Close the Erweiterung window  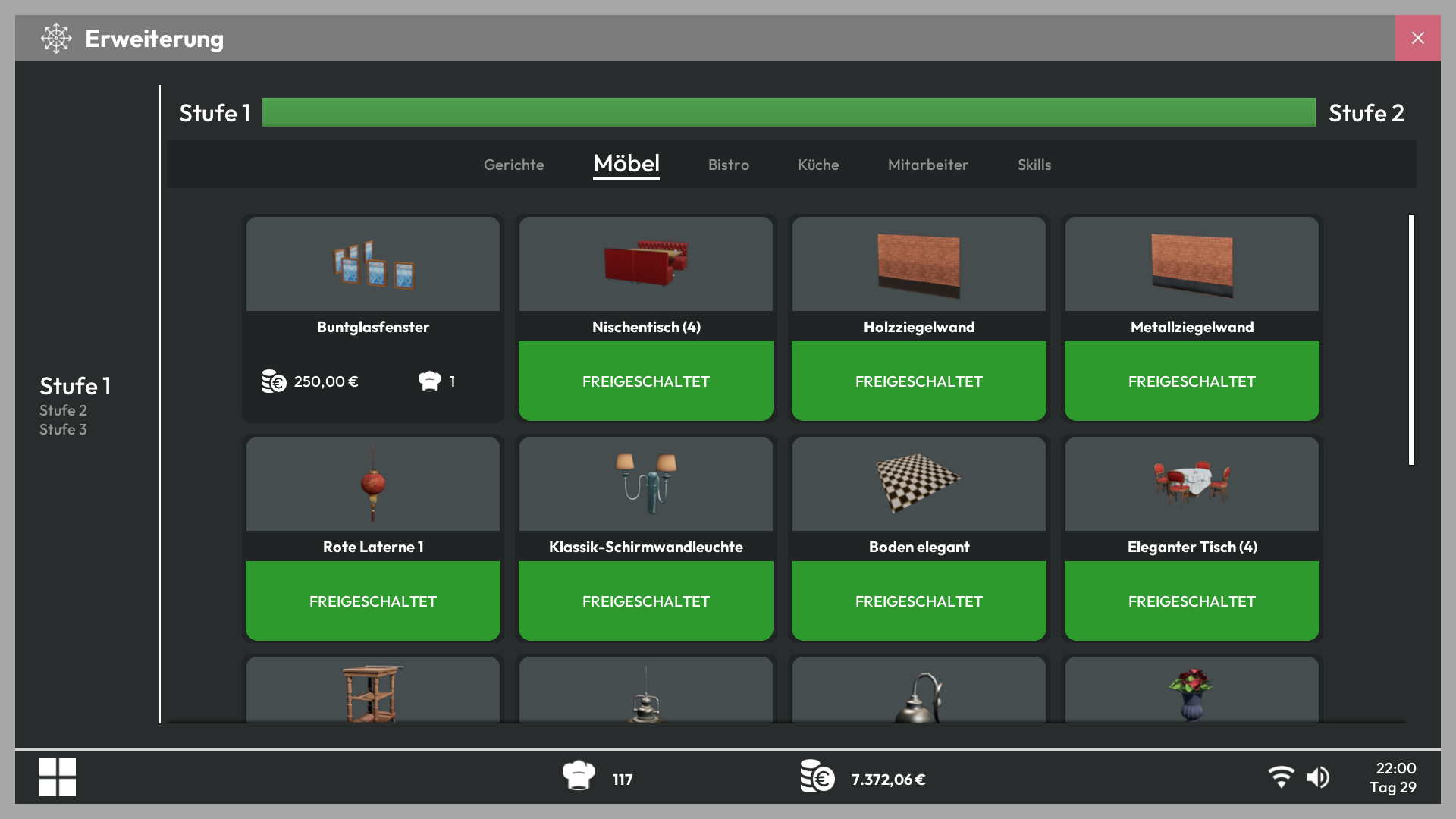tap(1417, 38)
